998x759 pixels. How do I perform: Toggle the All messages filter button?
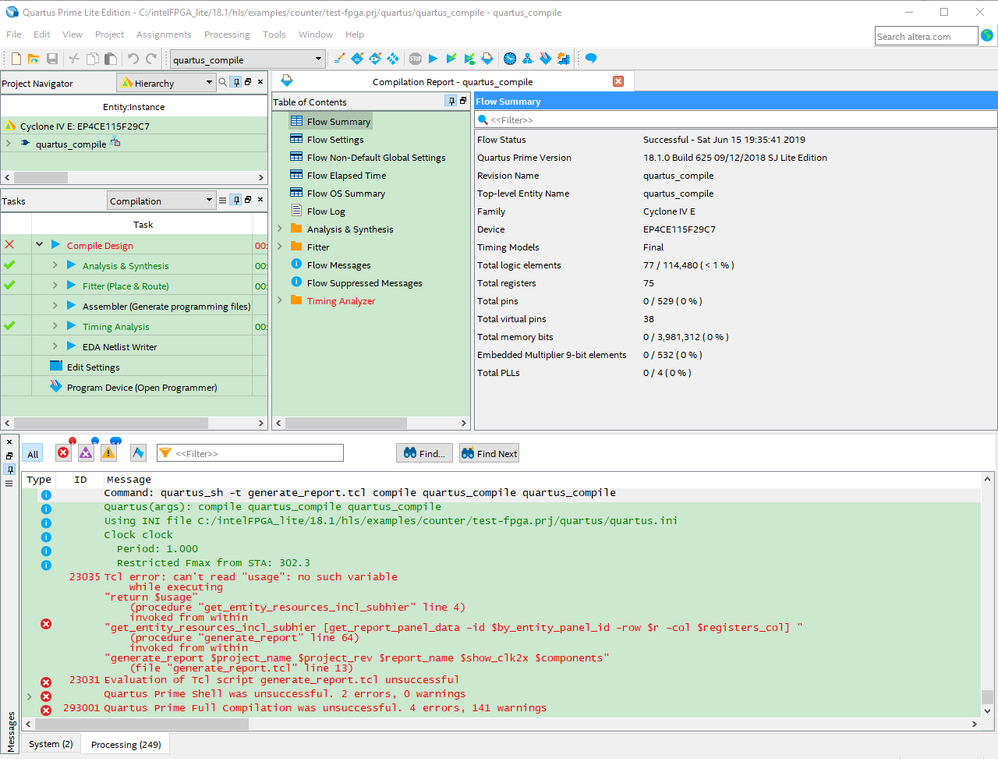tap(33, 453)
